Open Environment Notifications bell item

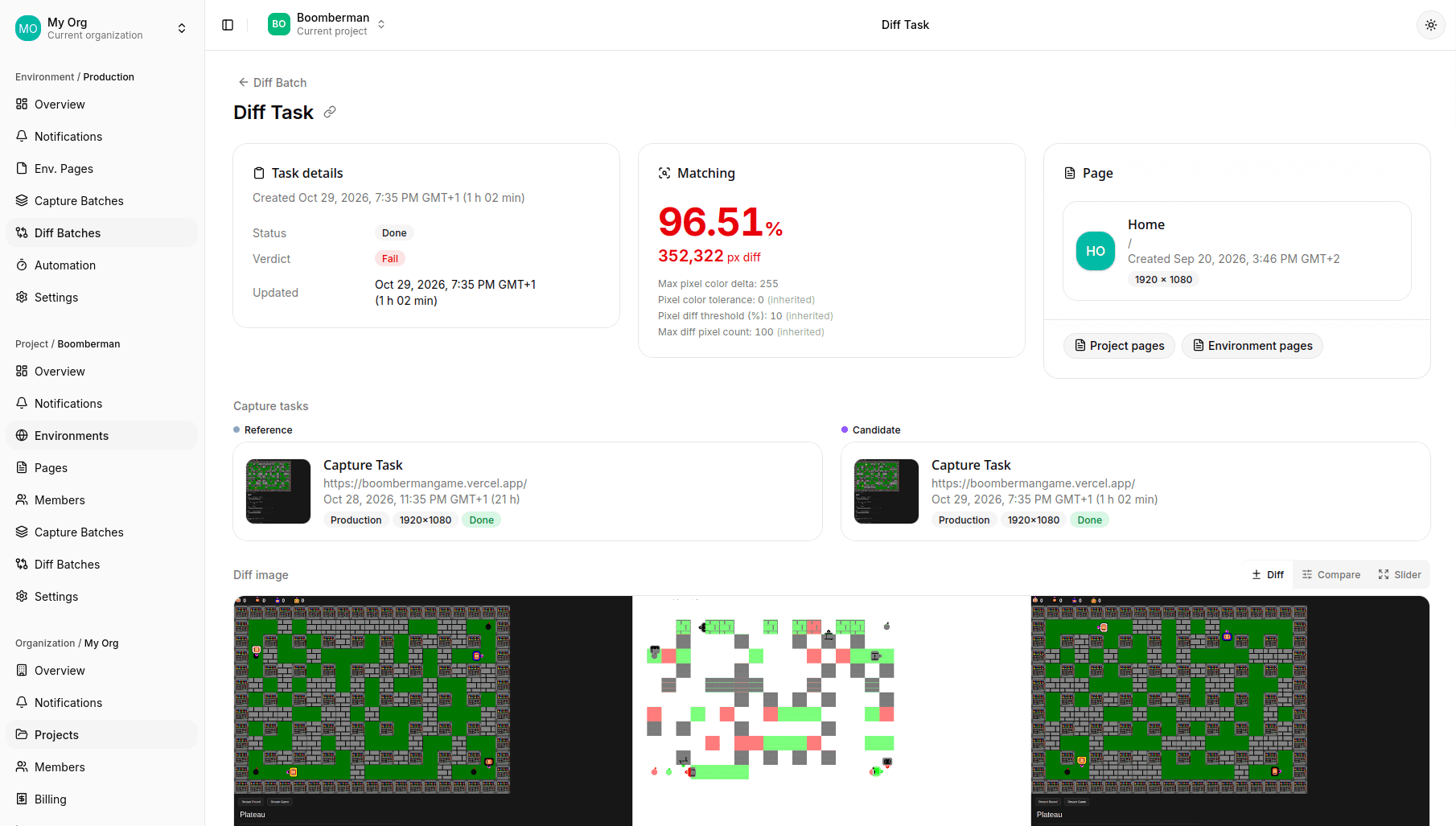point(102,137)
